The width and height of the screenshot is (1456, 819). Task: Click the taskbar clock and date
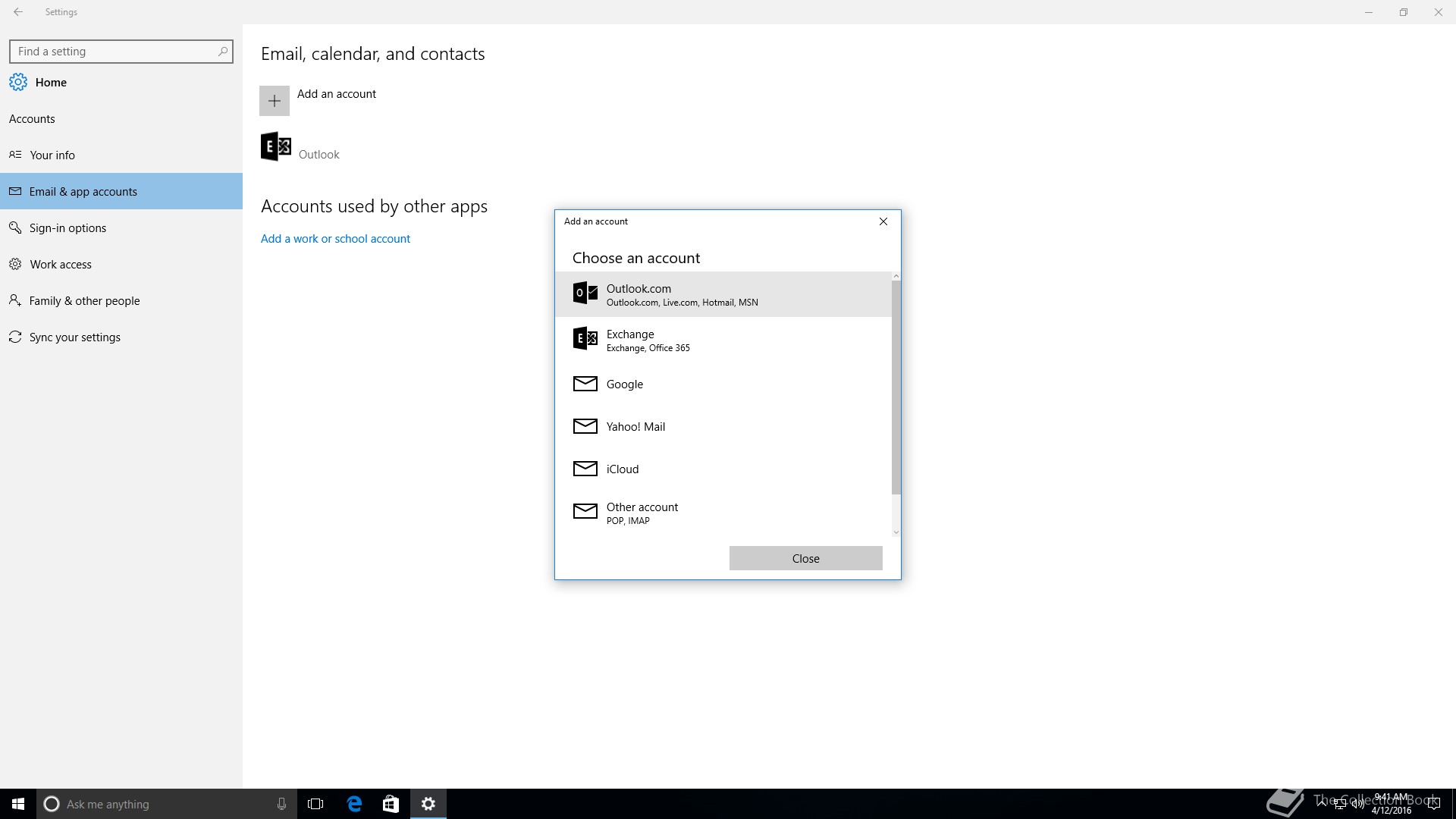click(1391, 804)
